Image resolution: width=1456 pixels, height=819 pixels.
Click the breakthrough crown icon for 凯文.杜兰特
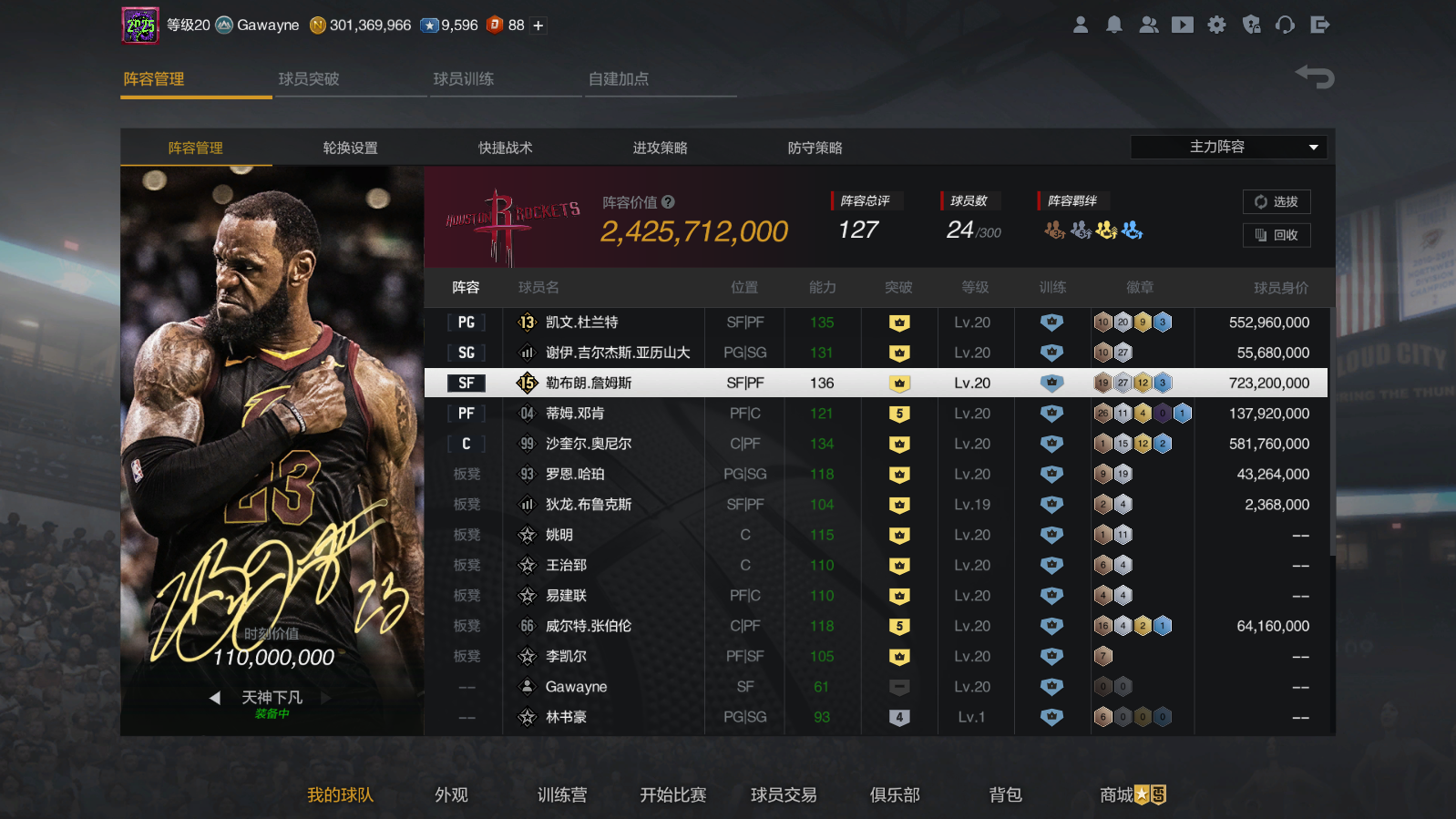point(899,322)
